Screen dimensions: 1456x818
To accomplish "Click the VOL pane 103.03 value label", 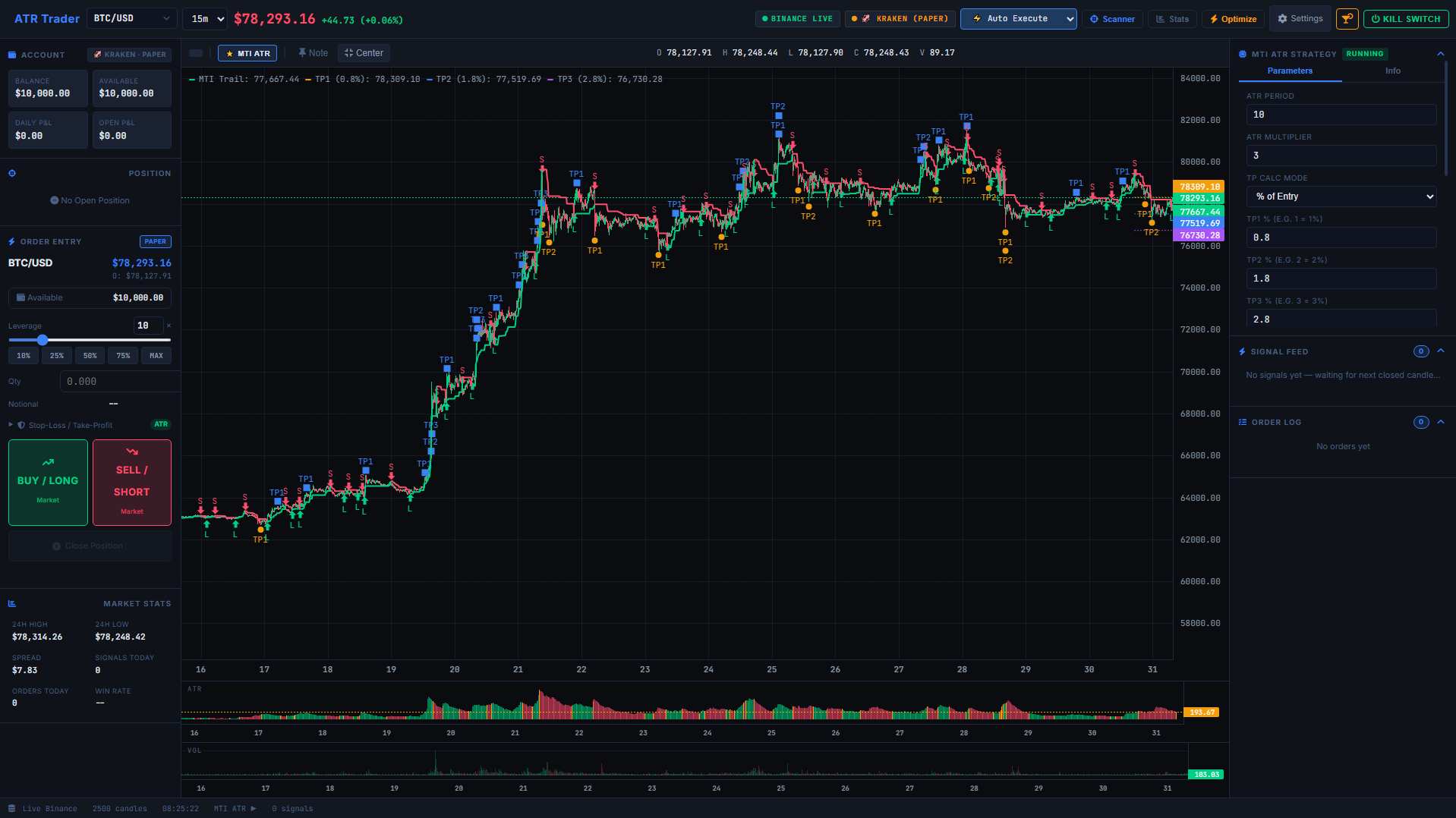I will coord(1205,775).
